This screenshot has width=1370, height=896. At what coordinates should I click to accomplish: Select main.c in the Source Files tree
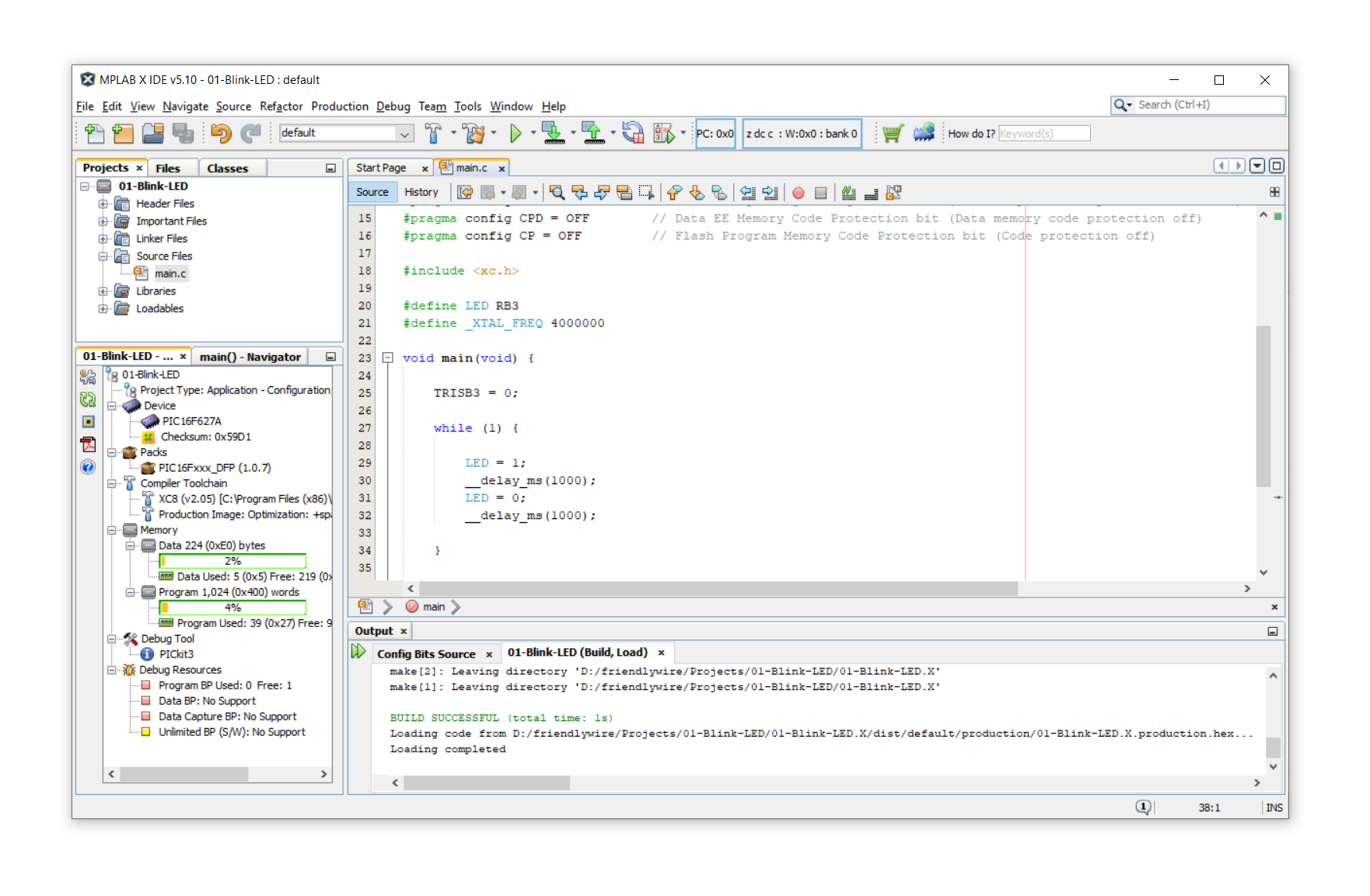point(170,274)
